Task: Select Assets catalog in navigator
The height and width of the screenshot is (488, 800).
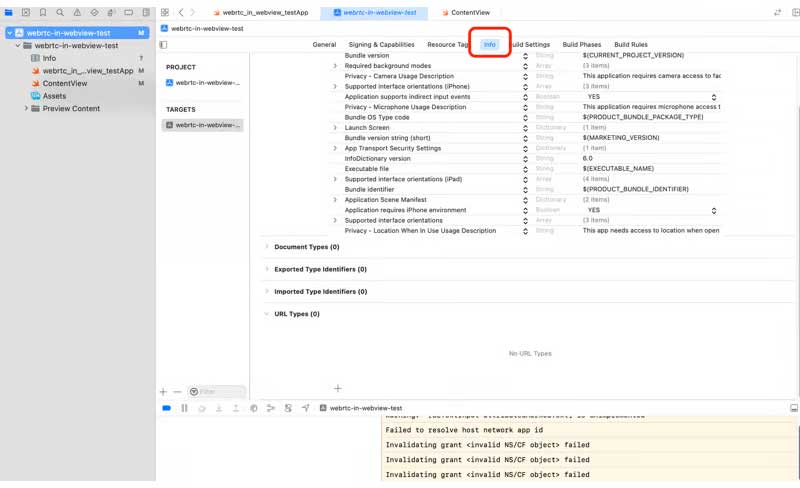Action: [x=55, y=96]
